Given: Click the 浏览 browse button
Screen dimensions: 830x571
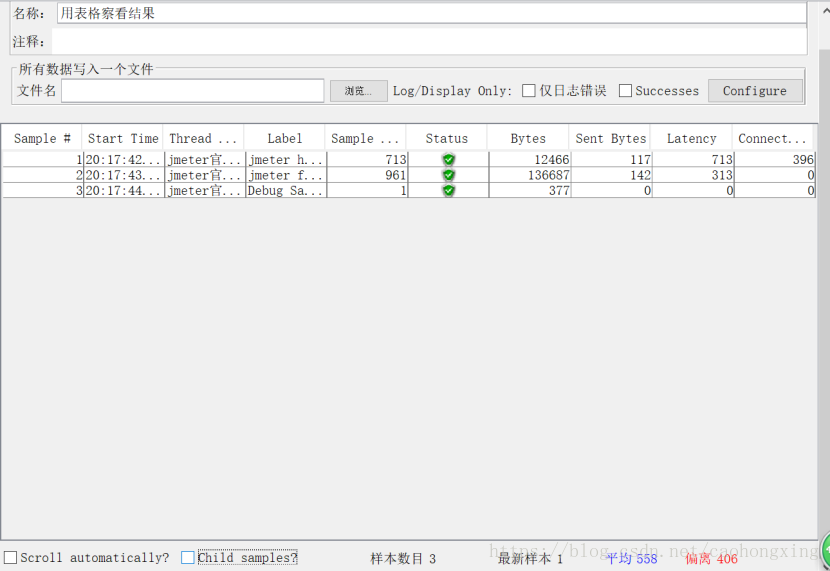Looking at the screenshot, I should [x=358, y=91].
